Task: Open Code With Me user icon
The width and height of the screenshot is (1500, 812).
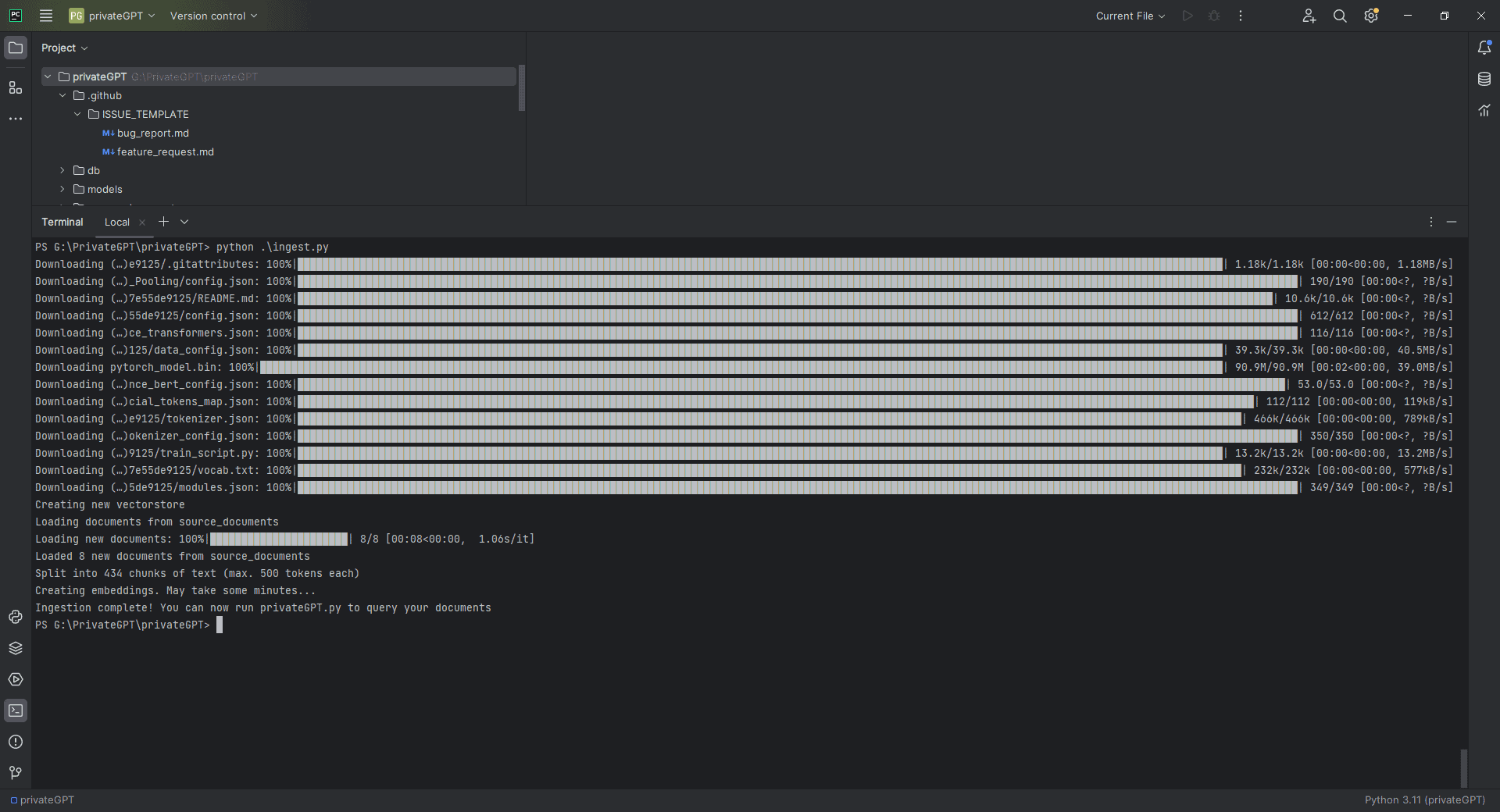Action: (x=1309, y=16)
